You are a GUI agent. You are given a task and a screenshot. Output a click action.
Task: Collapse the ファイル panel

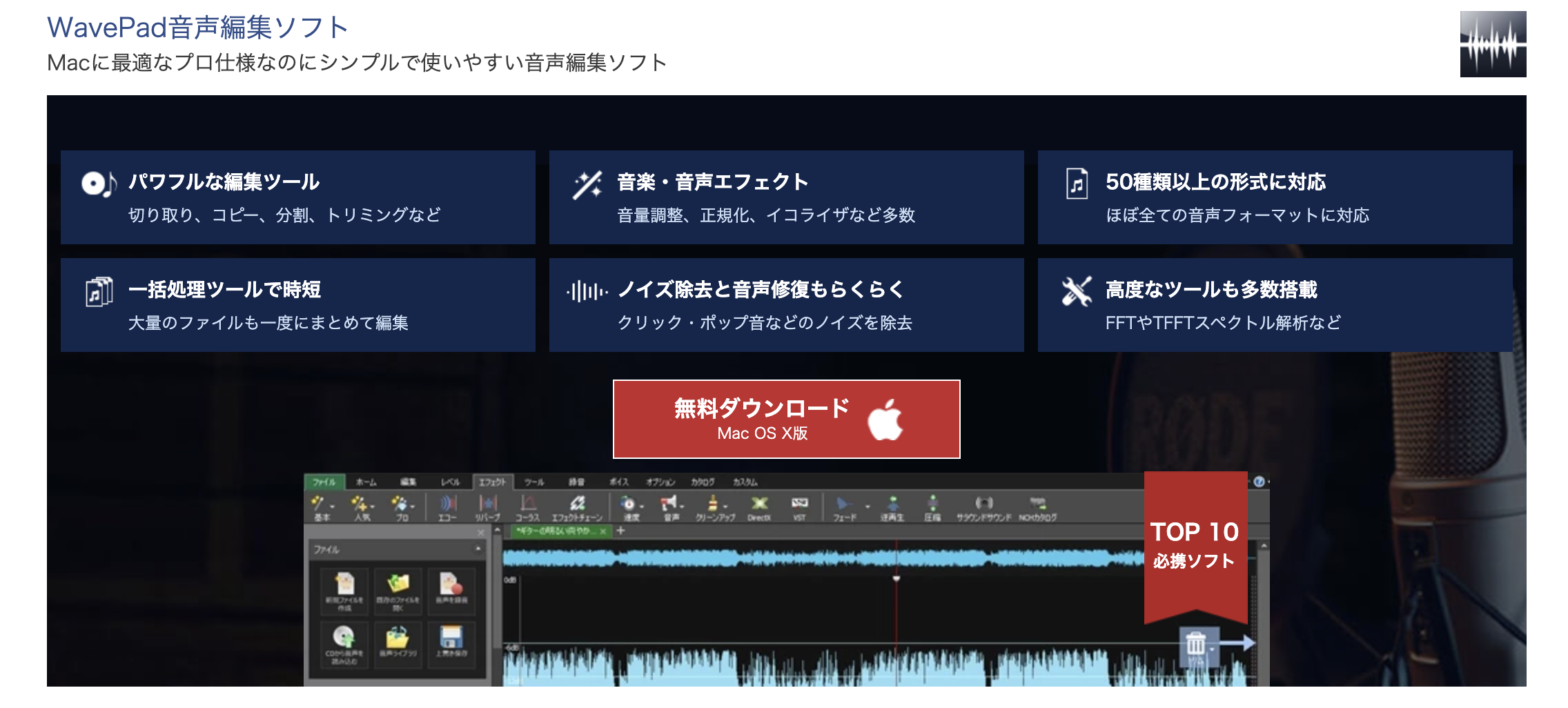point(478,548)
